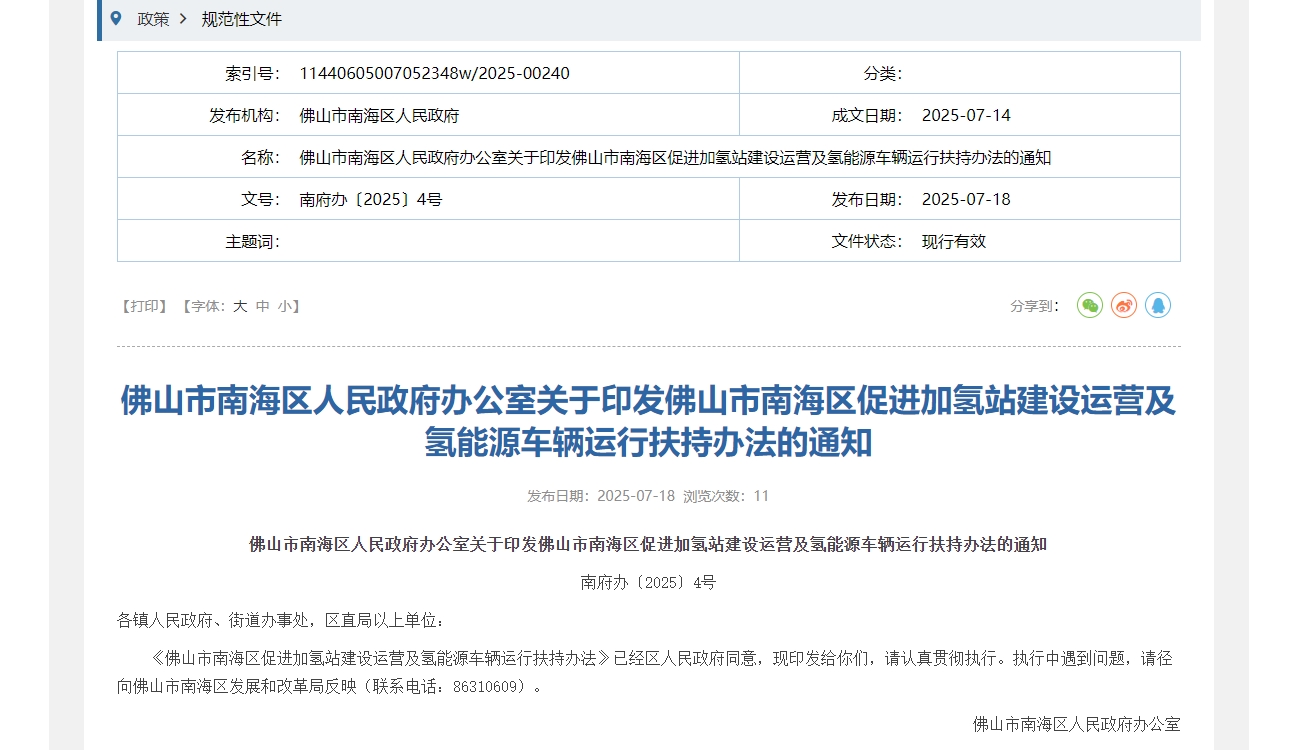Click the blue location pin icon beside 政策
Screen dimensions: 1293x750
point(115,18)
